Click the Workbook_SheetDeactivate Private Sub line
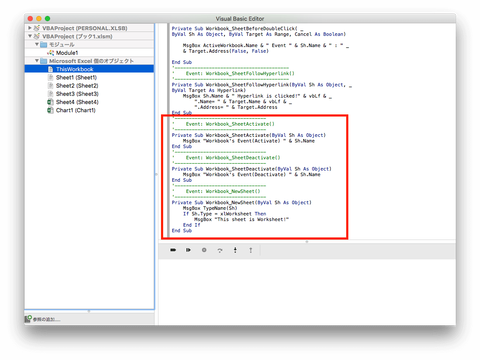The width and height of the screenshot is (480, 360). point(252,169)
